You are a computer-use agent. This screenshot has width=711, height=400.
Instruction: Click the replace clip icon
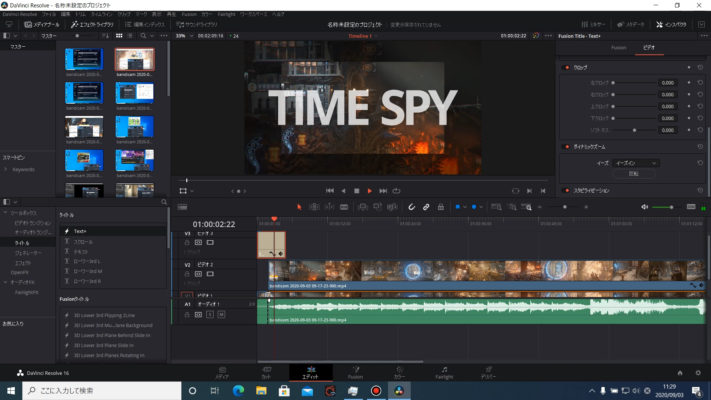click(x=392, y=207)
